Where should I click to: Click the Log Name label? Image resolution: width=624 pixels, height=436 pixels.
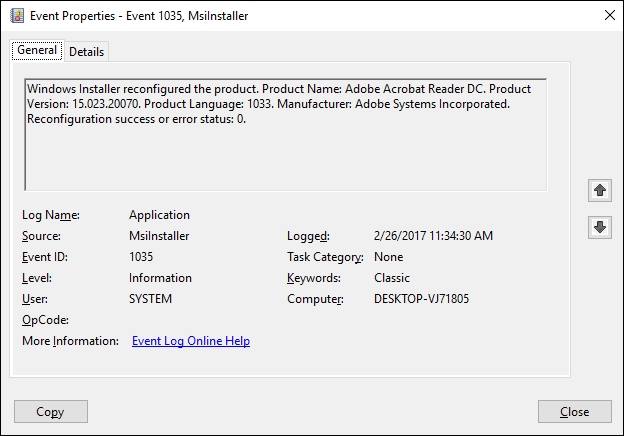(x=51, y=215)
